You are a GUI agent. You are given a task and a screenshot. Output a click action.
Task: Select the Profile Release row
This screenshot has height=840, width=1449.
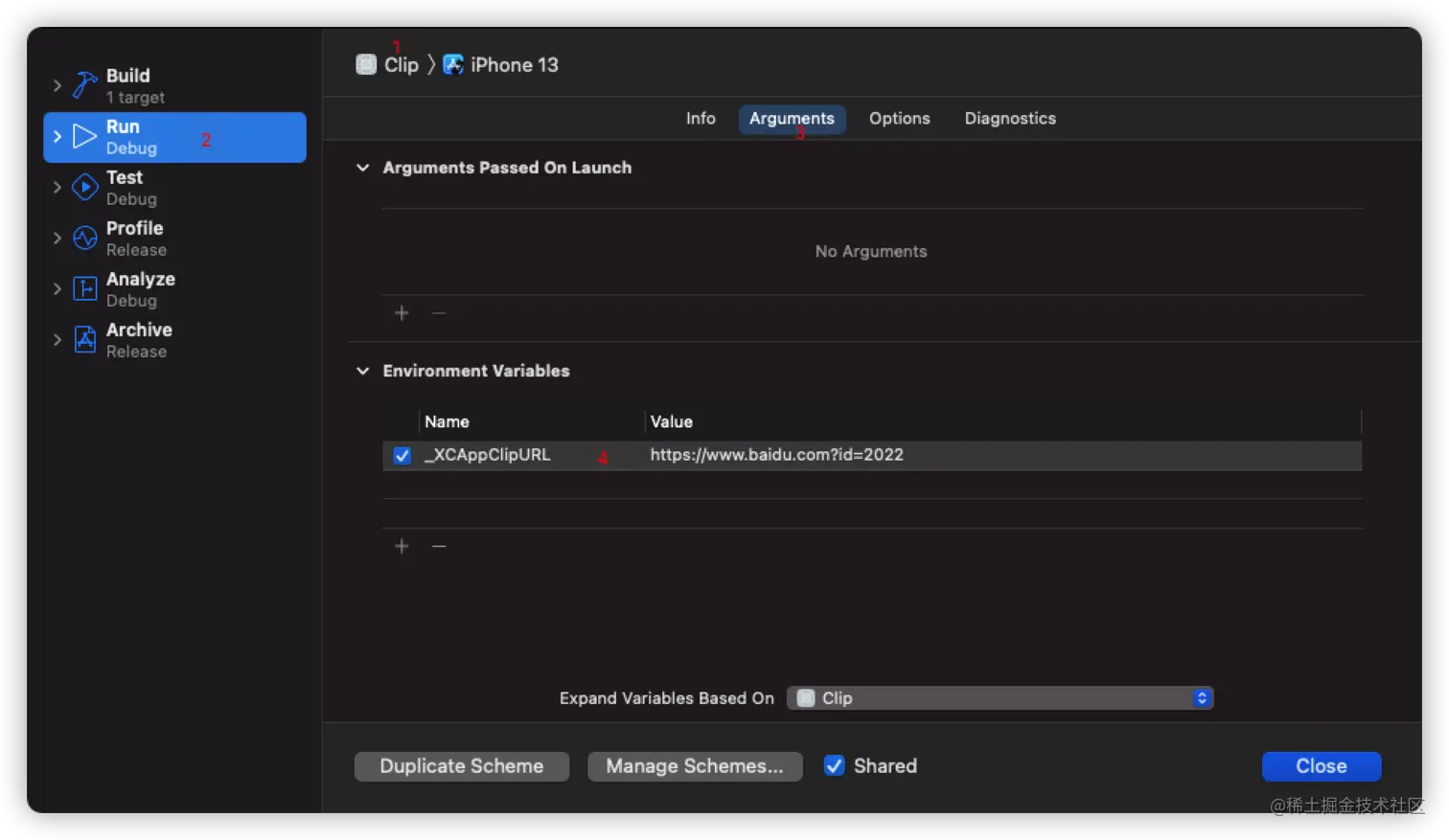pyautogui.click(x=175, y=238)
